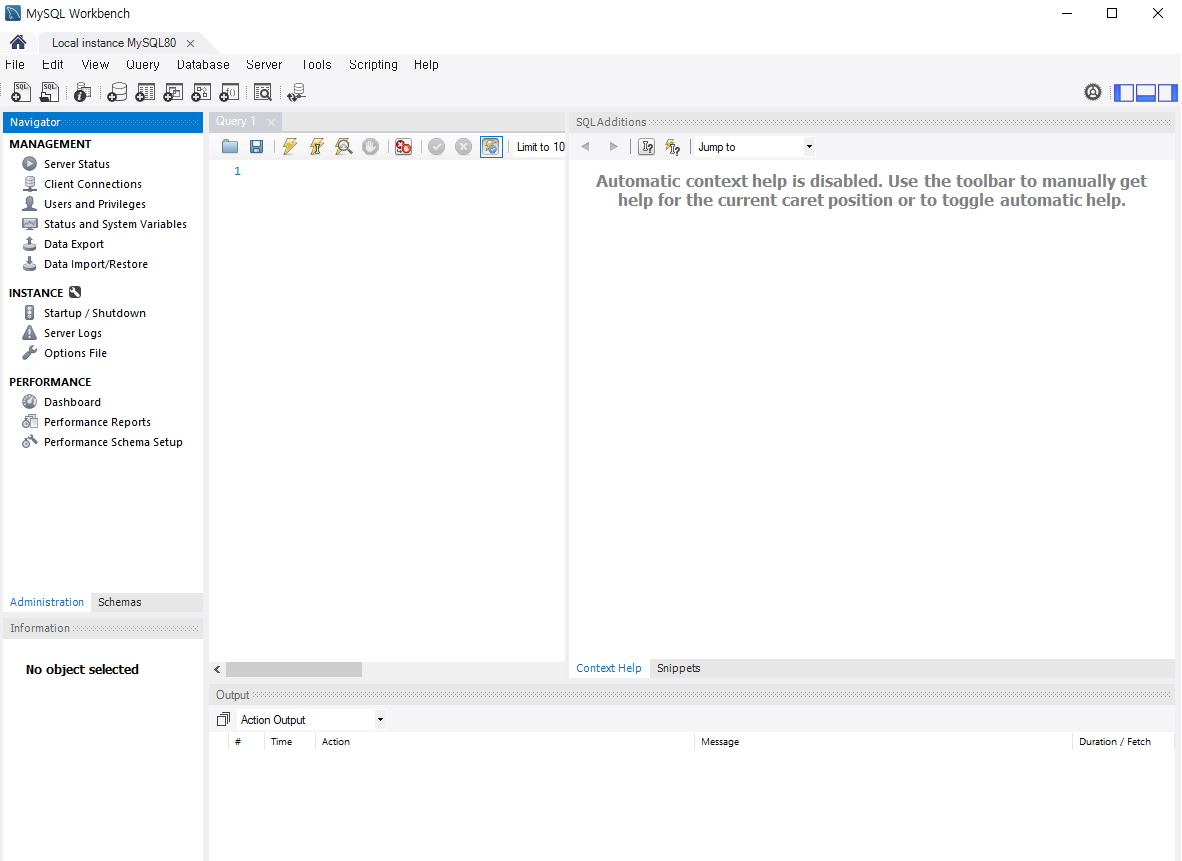Open the Scripting menu
The width and height of the screenshot is (1182, 861).
tap(373, 64)
